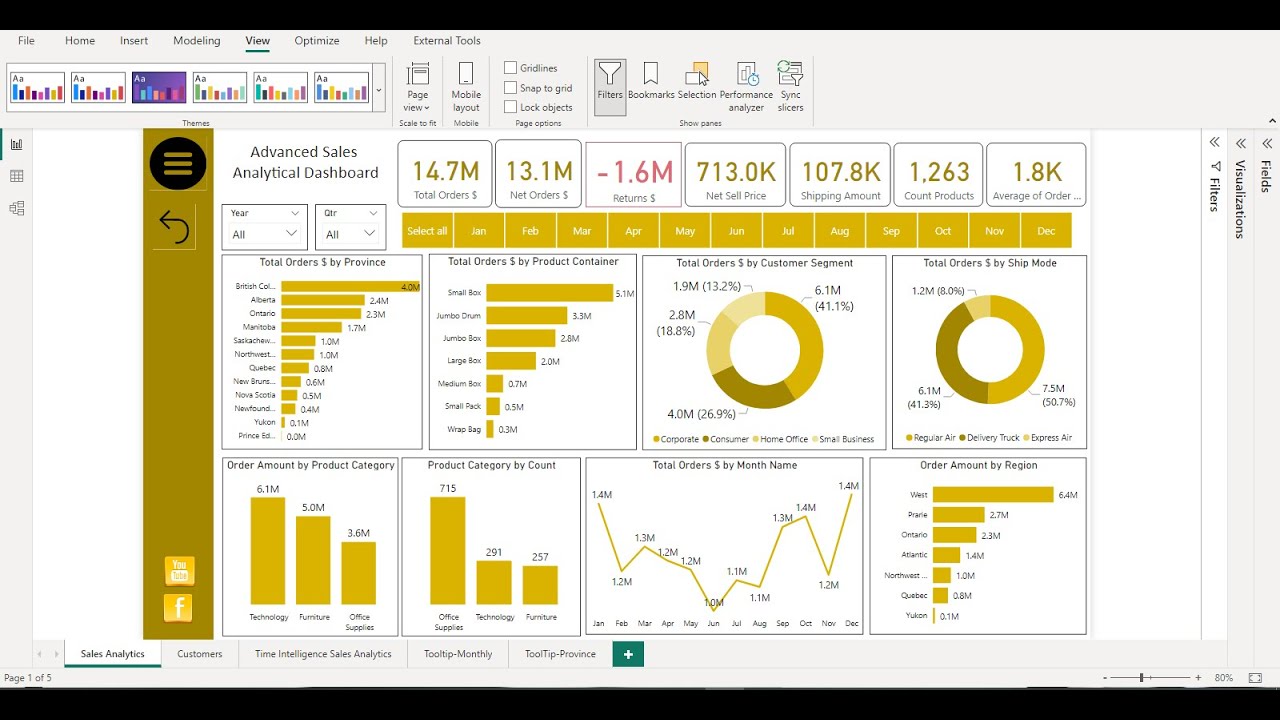
Task: Expand the Themes gallery dropdown
Action: pyautogui.click(x=378, y=90)
